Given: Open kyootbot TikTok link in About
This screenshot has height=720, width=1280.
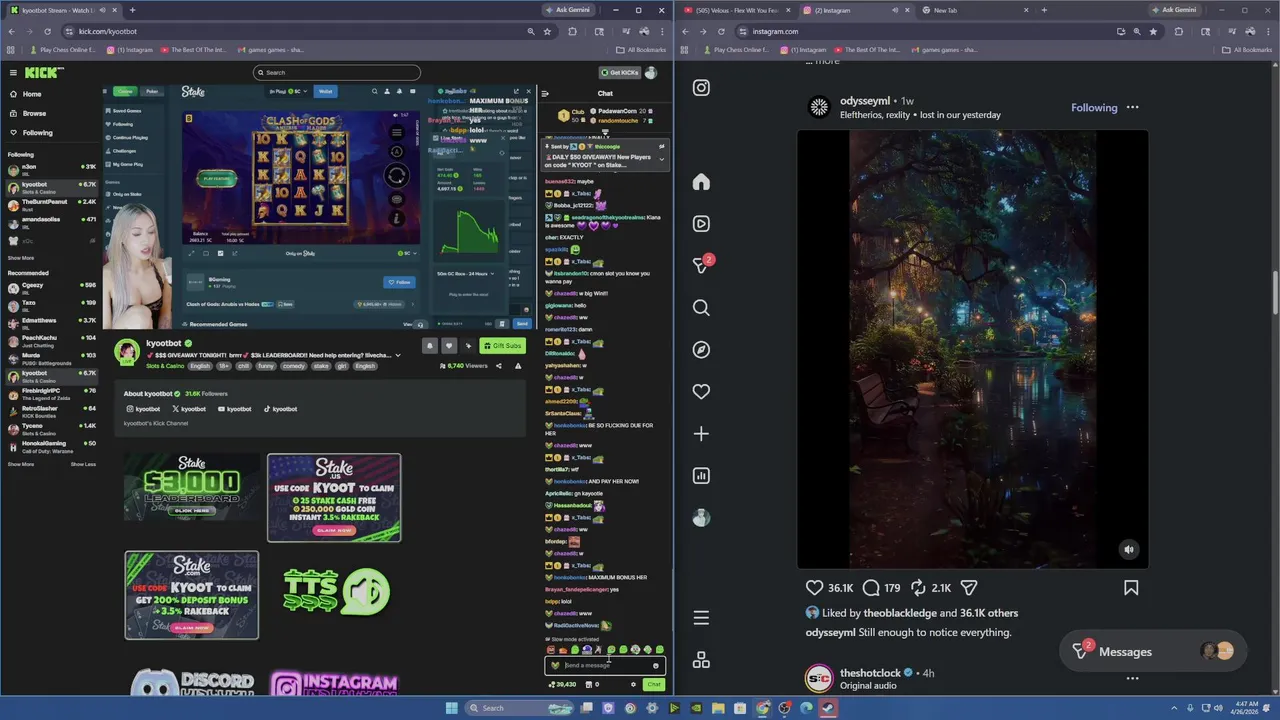Looking at the screenshot, I should (x=280, y=409).
